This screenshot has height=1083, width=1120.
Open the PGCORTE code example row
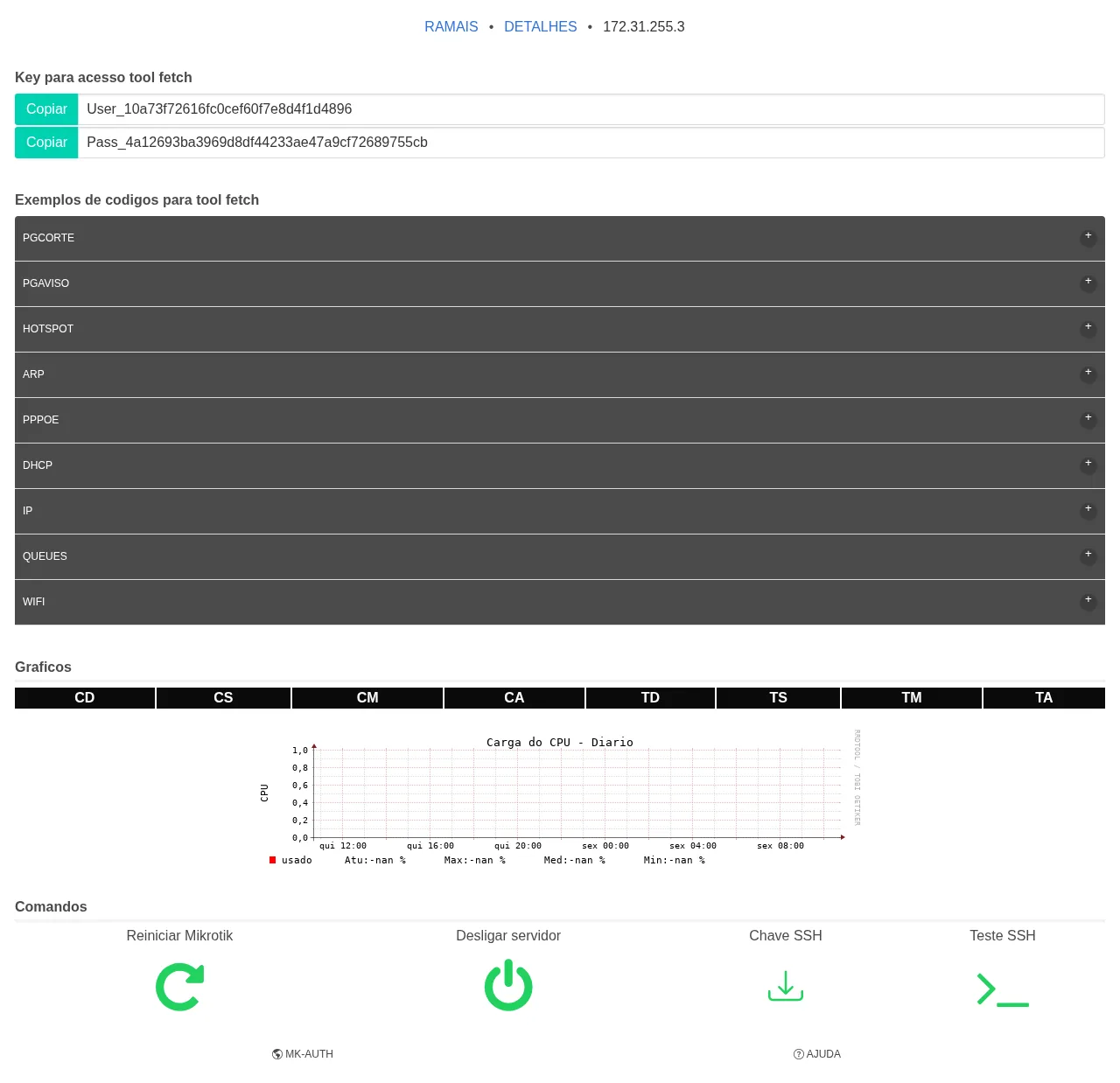560,238
